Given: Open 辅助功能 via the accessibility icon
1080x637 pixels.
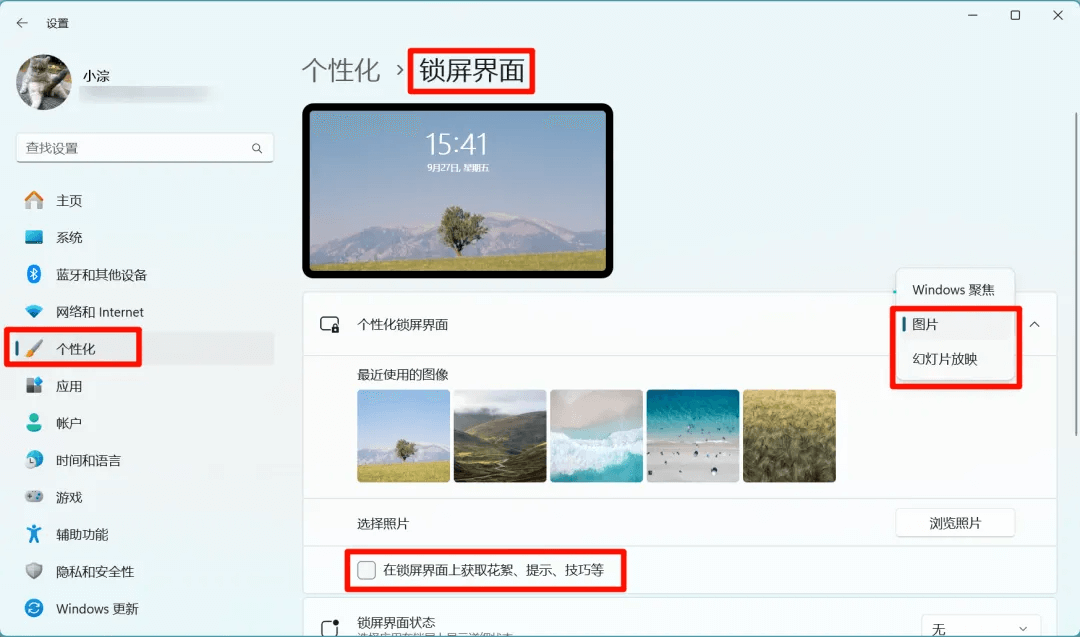Looking at the screenshot, I should tap(34, 534).
